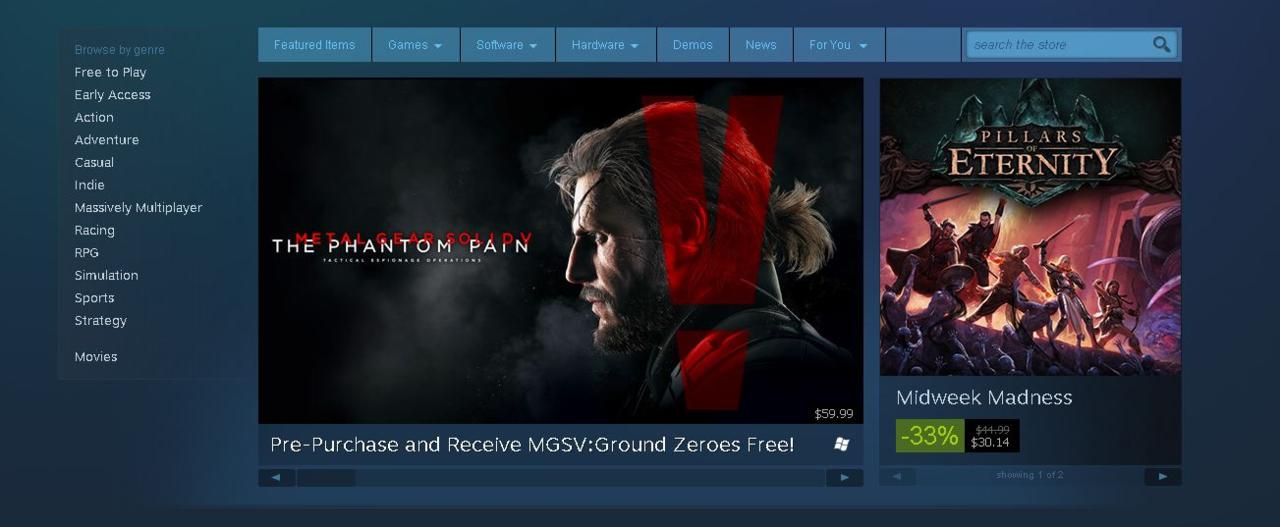The image size is (1280, 527).
Task: Expand the Games dropdown menu
Action: pos(415,45)
